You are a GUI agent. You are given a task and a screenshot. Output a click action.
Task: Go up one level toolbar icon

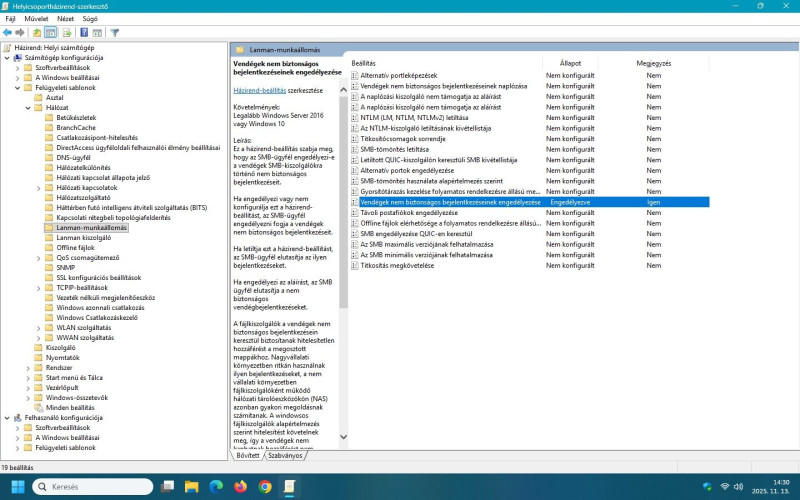pos(37,33)
